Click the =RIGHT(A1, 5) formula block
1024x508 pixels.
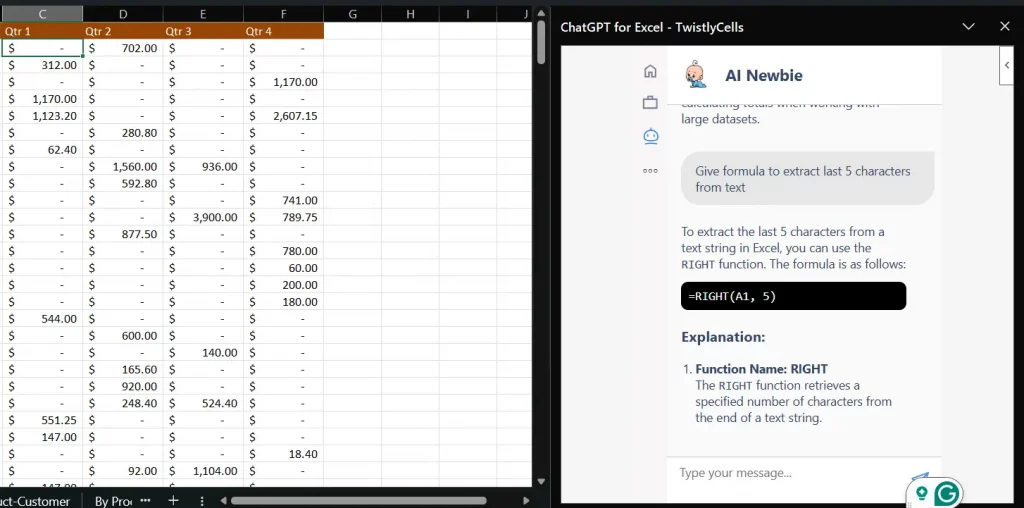793,296
